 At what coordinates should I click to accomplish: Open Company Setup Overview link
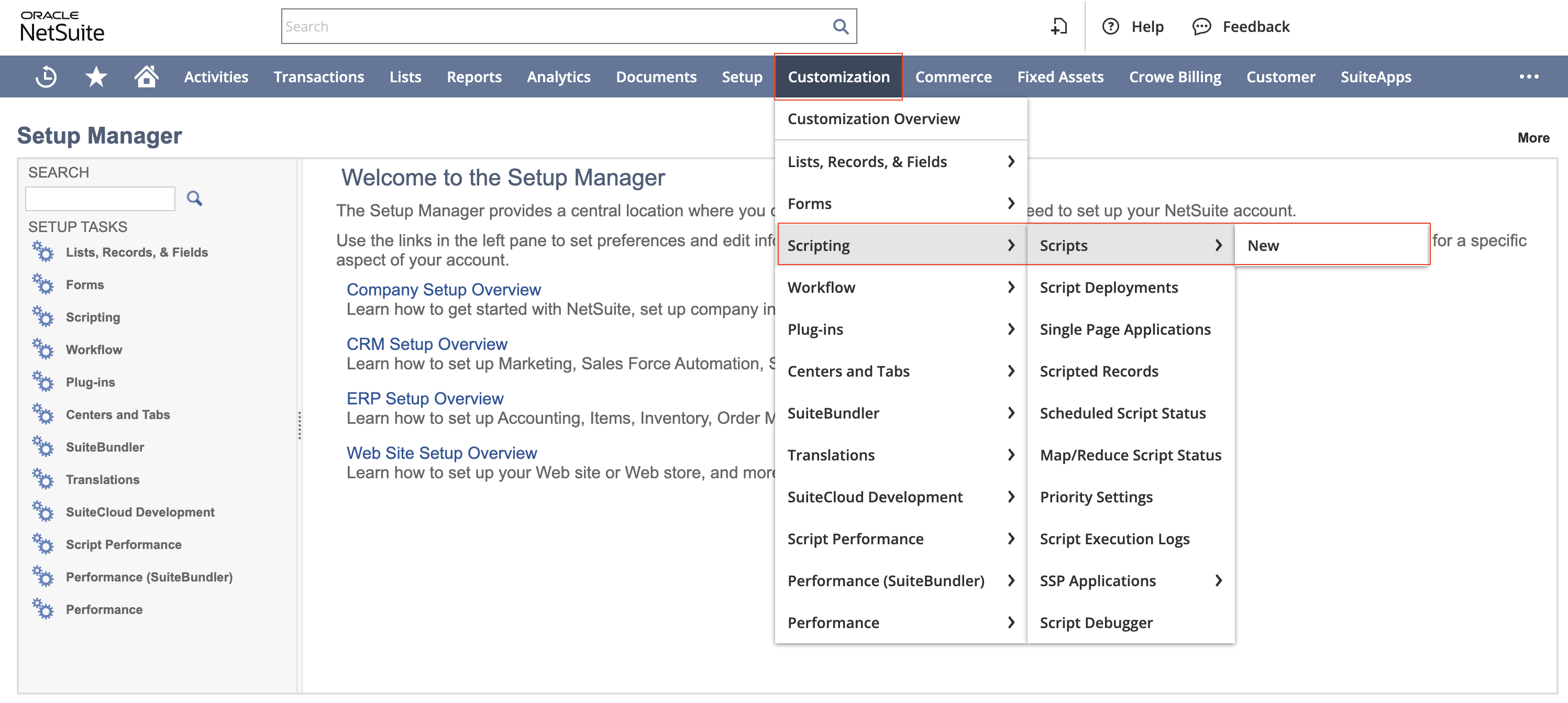[x=443, y=290]
